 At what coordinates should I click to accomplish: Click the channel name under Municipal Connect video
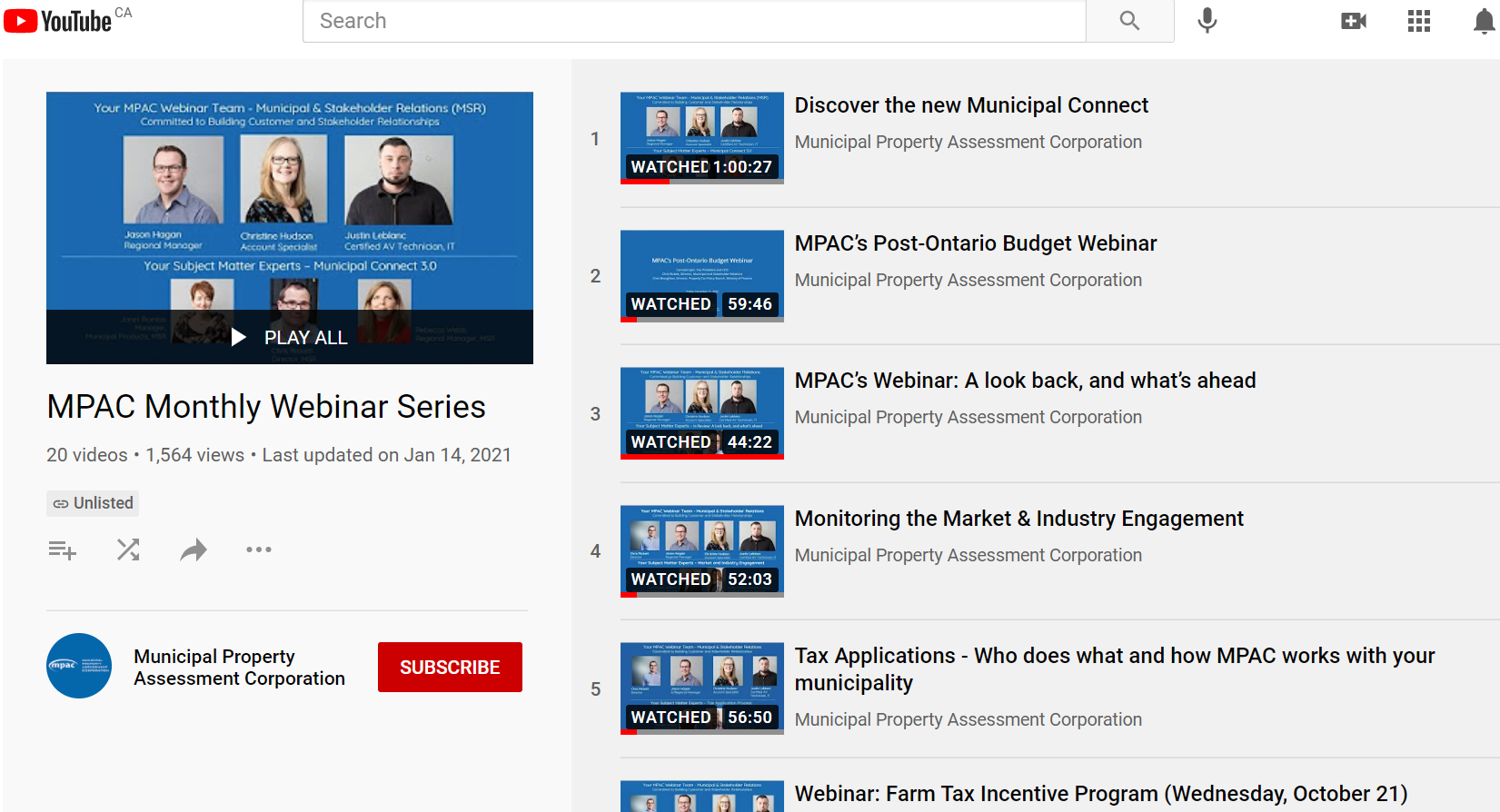(x=969, y=142)
